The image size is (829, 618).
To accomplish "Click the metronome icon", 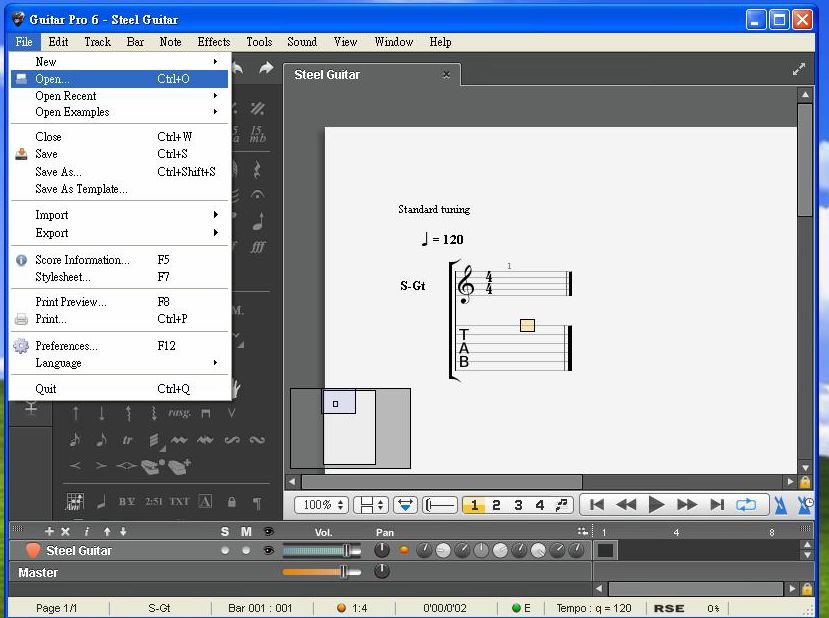I will [x=780, y=505].
